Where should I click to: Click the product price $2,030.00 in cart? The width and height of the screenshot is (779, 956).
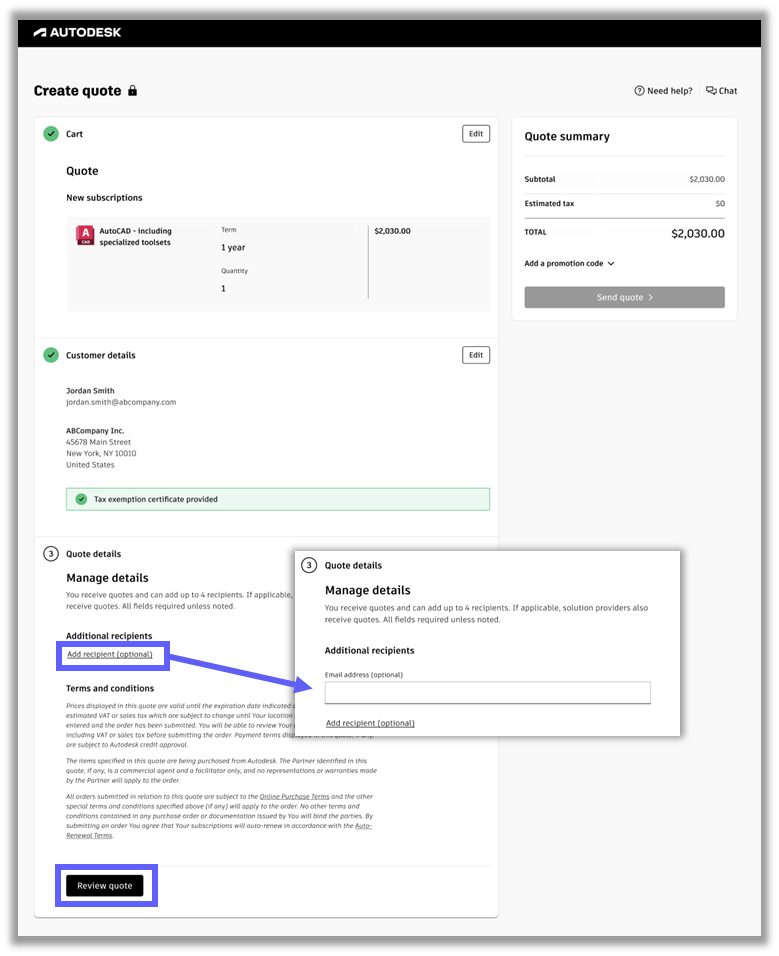click(x=393, y=231)
